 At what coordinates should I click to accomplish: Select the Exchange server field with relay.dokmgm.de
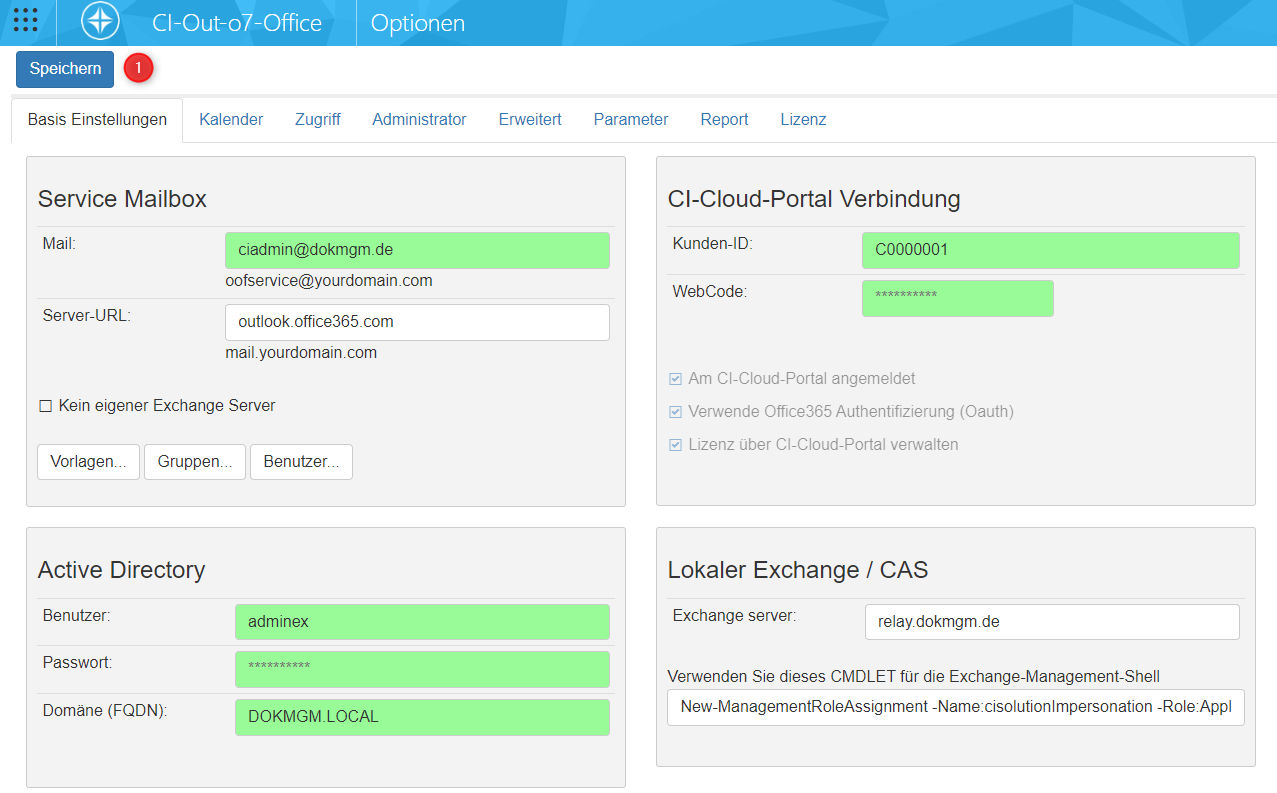(x=1051, y=621)
